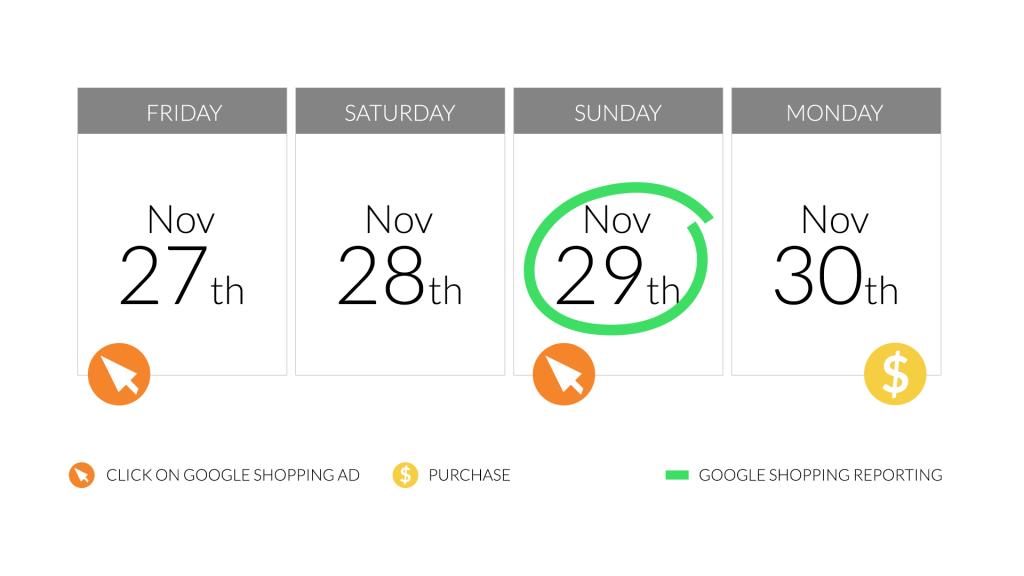This screenshot has width=1024, height=576.
Task: Select the MONDAY header
Action: (x=836, y=111)
